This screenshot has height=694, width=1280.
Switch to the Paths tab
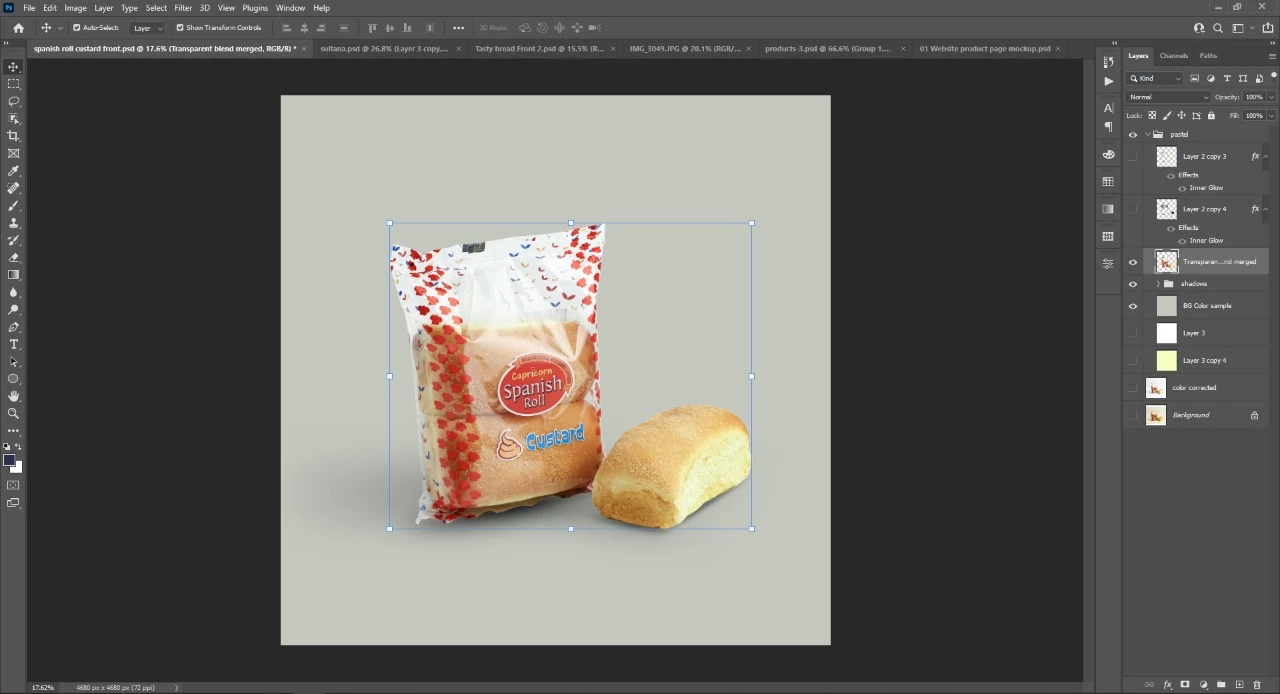click(x=1208, y=56)
